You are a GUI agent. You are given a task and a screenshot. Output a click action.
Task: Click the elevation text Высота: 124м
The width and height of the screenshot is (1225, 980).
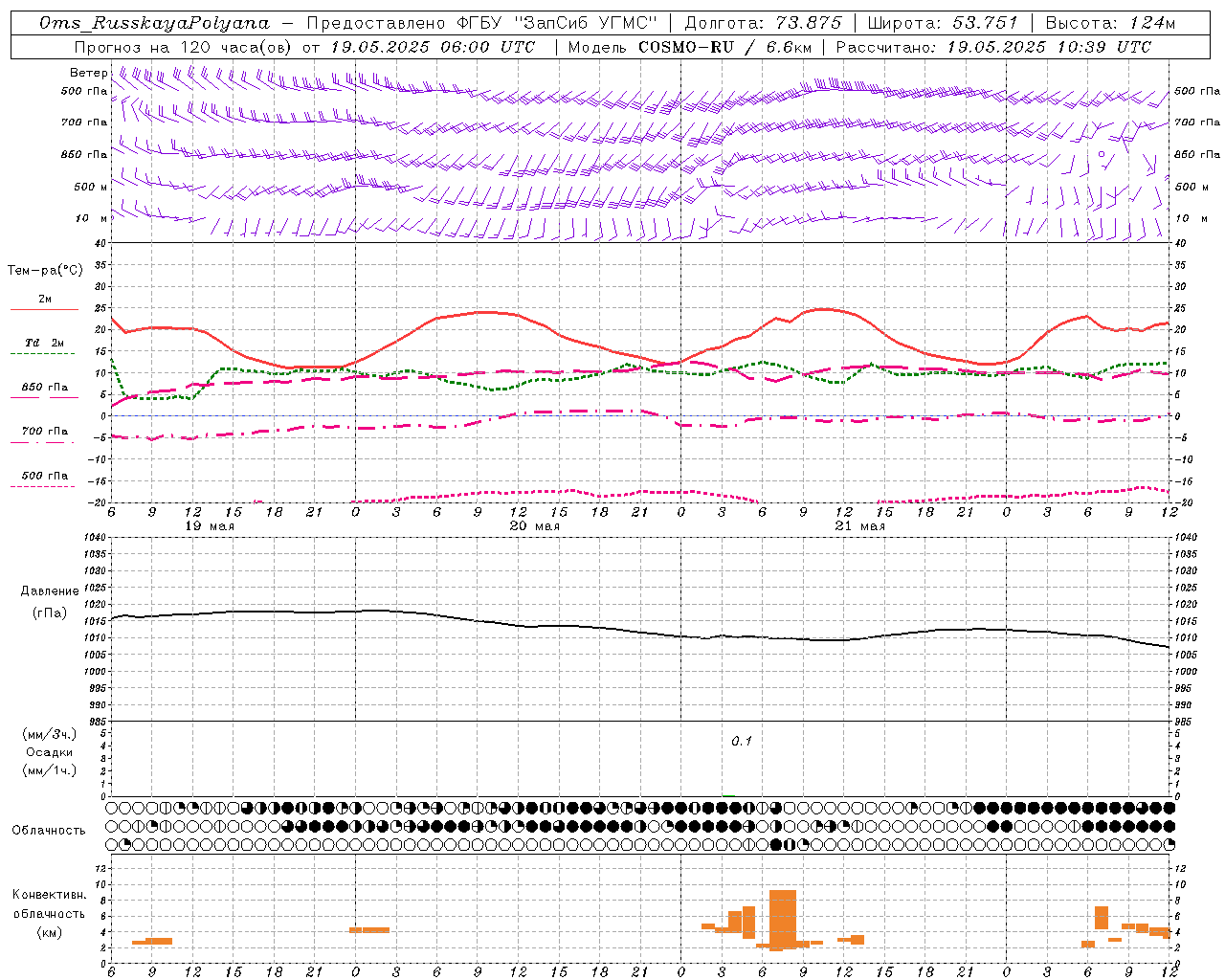tap(1110, 23)
